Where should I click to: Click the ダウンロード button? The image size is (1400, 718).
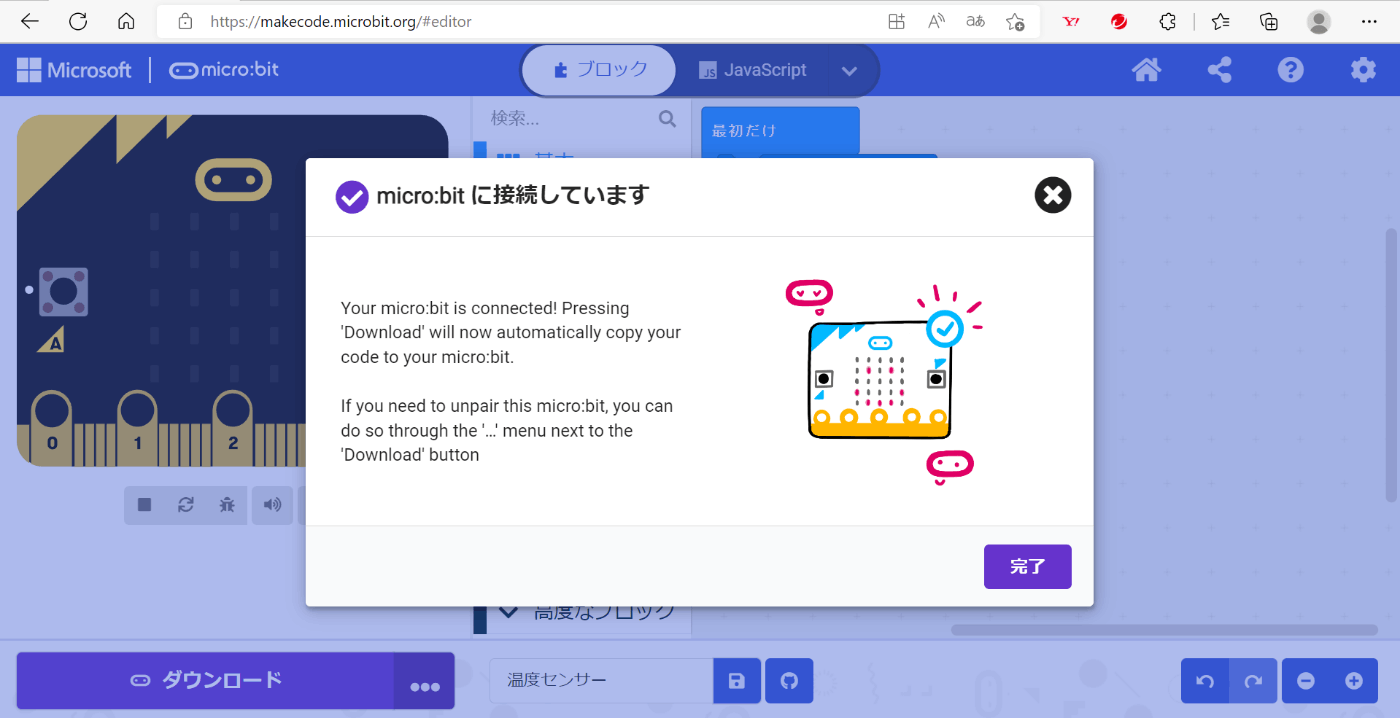point(206,681)
